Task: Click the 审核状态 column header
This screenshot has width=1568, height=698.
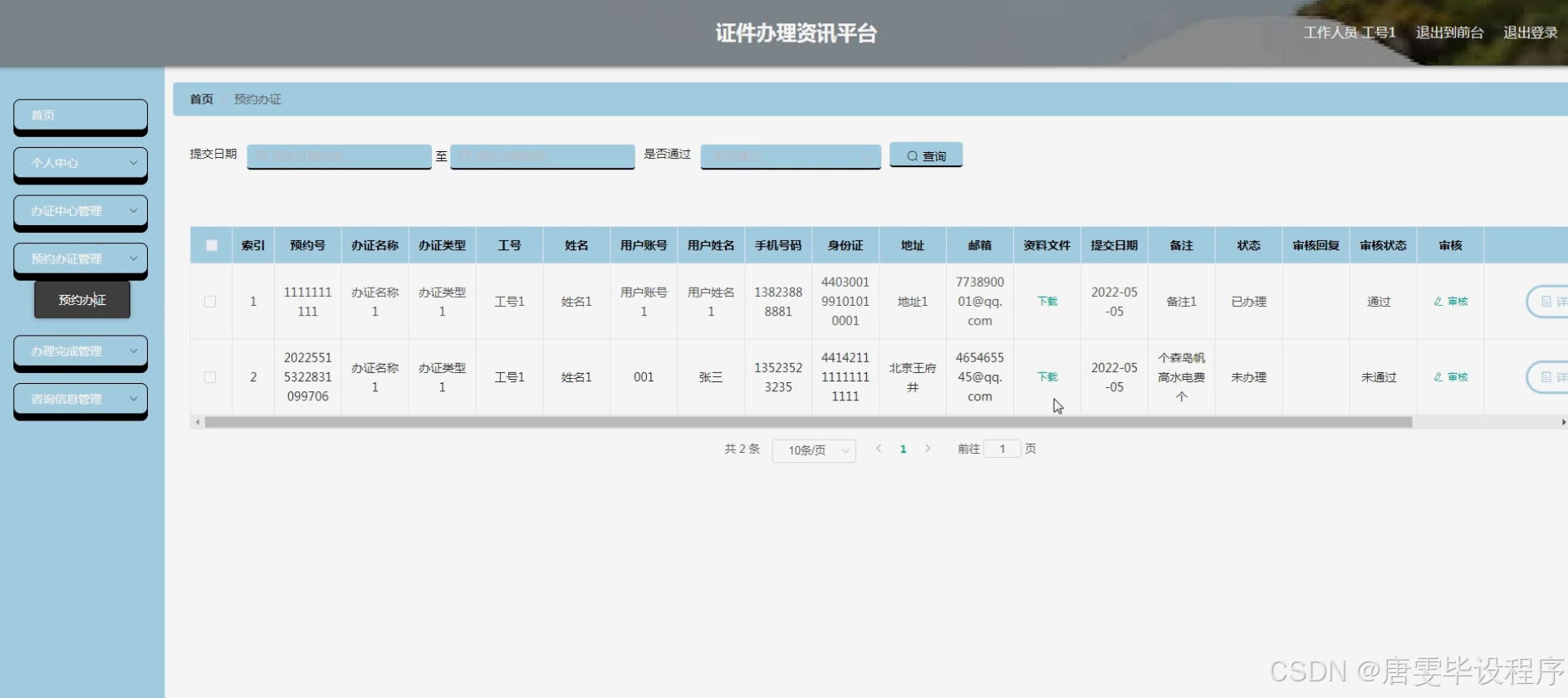Action: point(1384,245)
